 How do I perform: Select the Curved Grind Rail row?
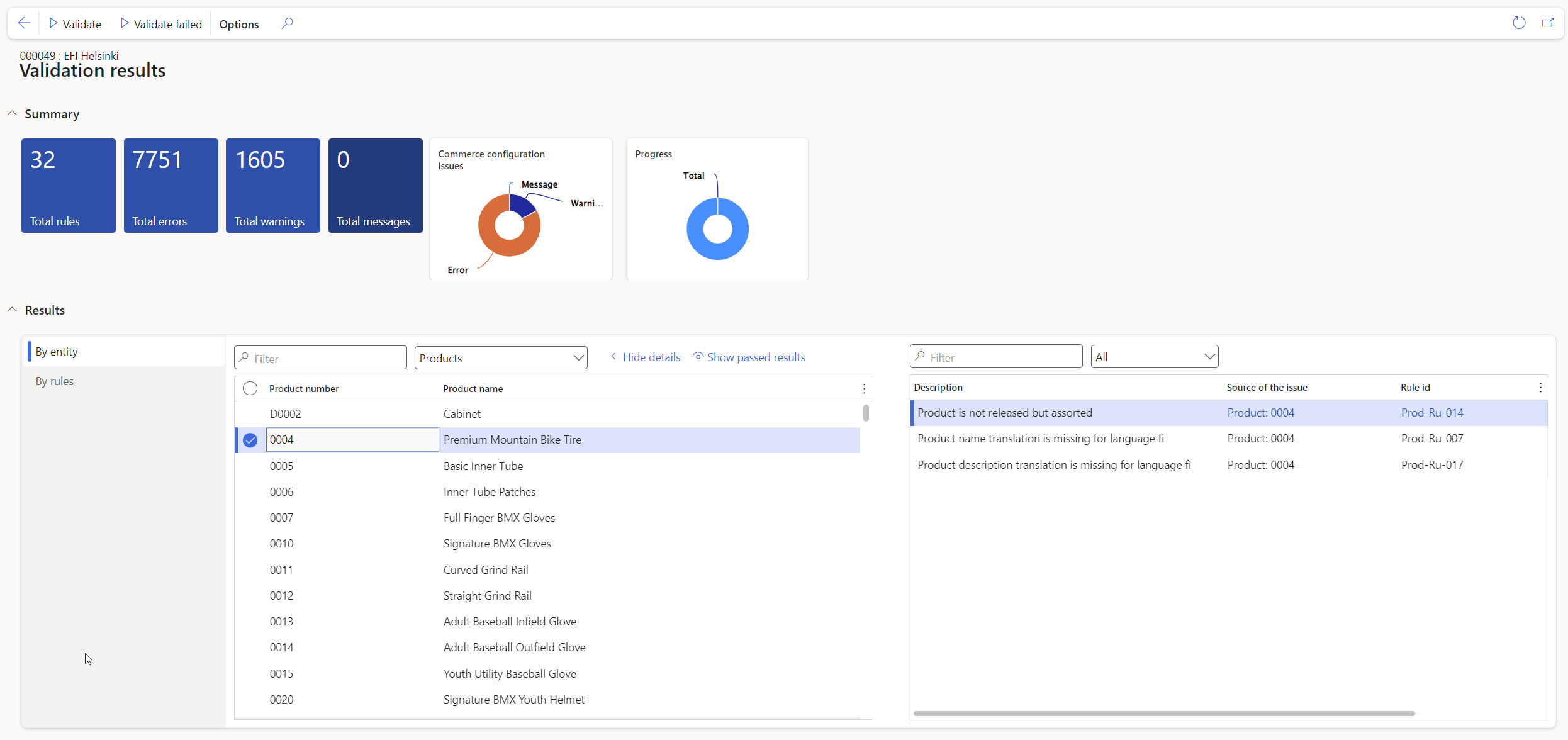point(547,569)
